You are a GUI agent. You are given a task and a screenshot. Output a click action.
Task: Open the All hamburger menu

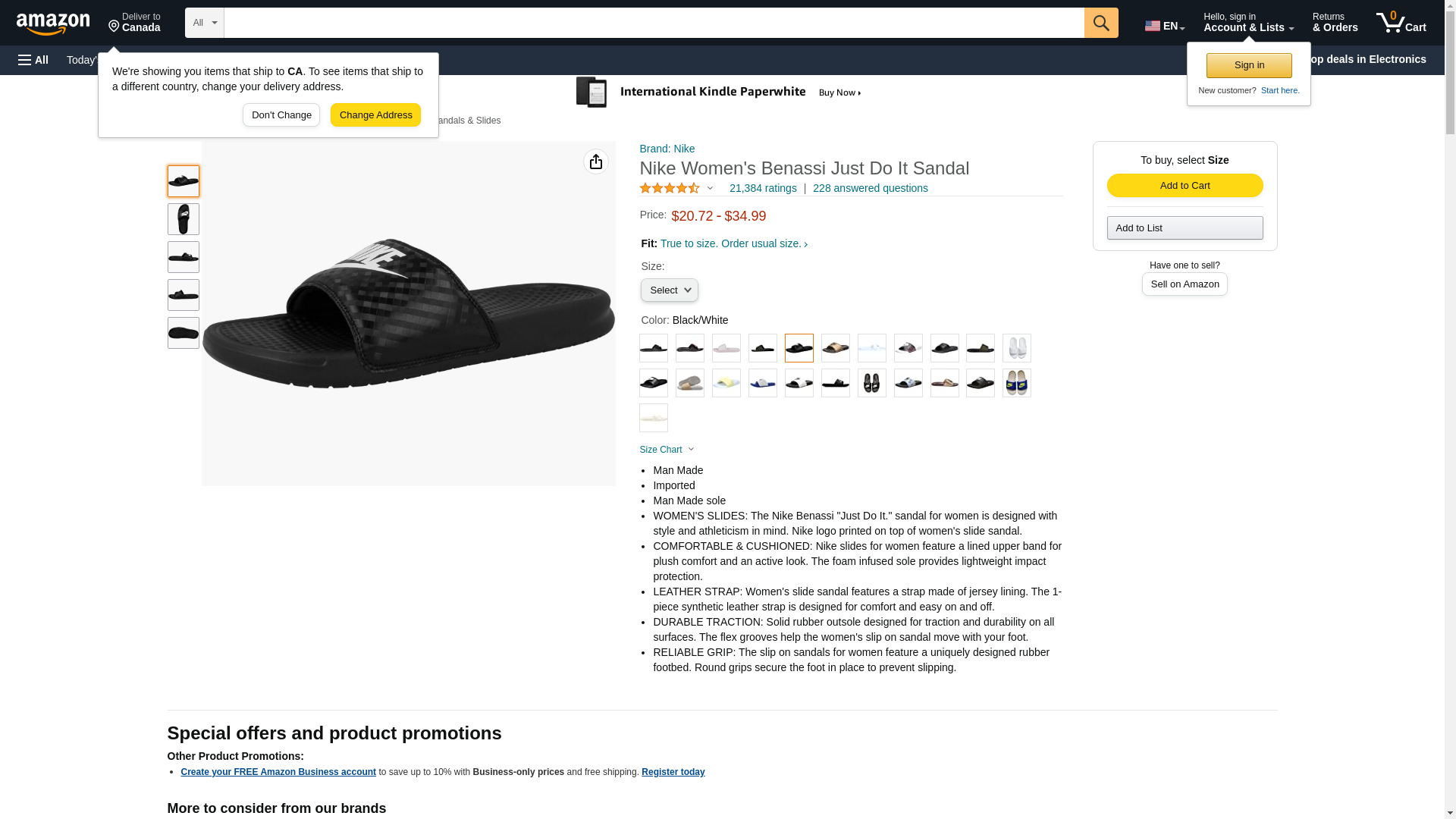click(33, 60)
